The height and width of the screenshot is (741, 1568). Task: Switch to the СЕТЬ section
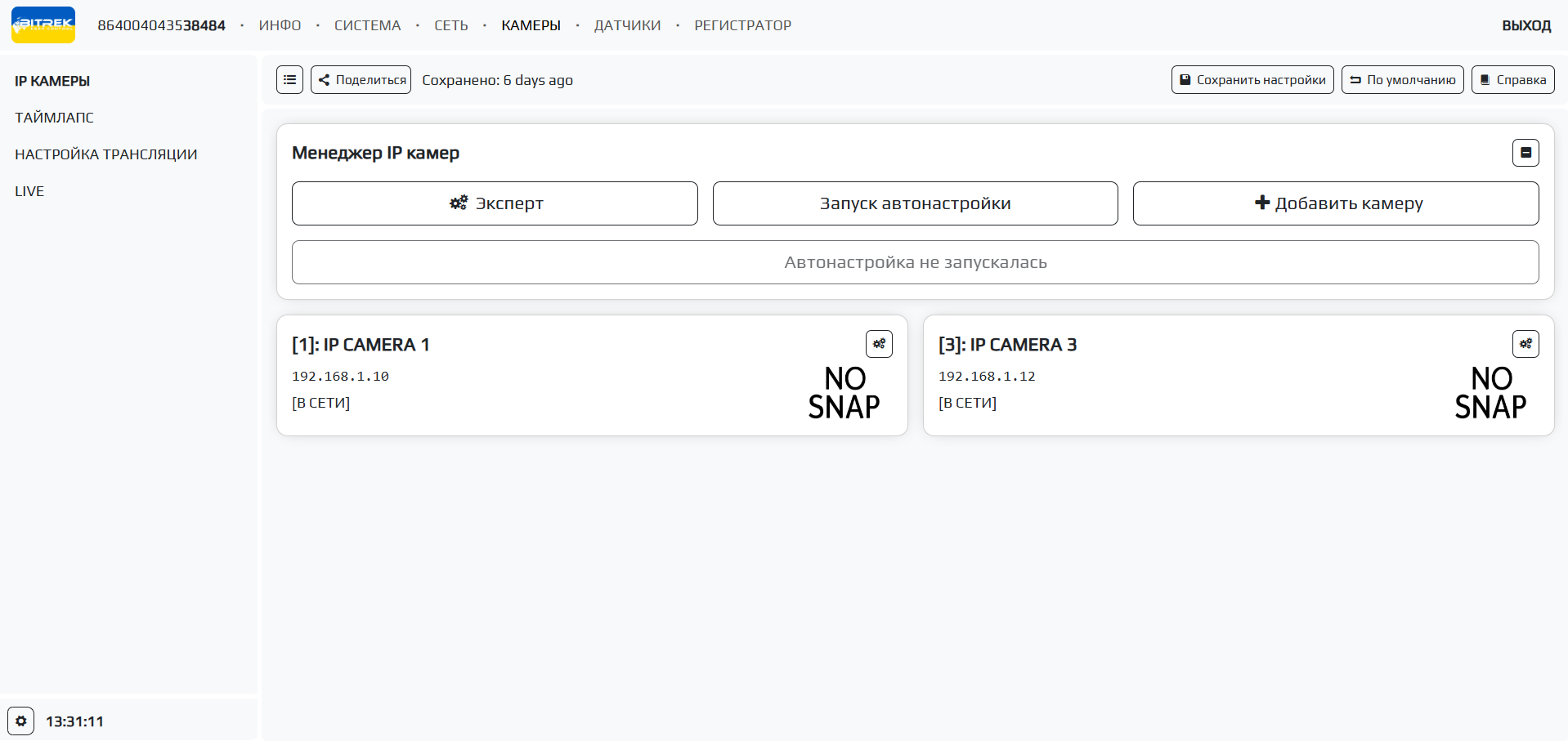[x=450, y=25]
